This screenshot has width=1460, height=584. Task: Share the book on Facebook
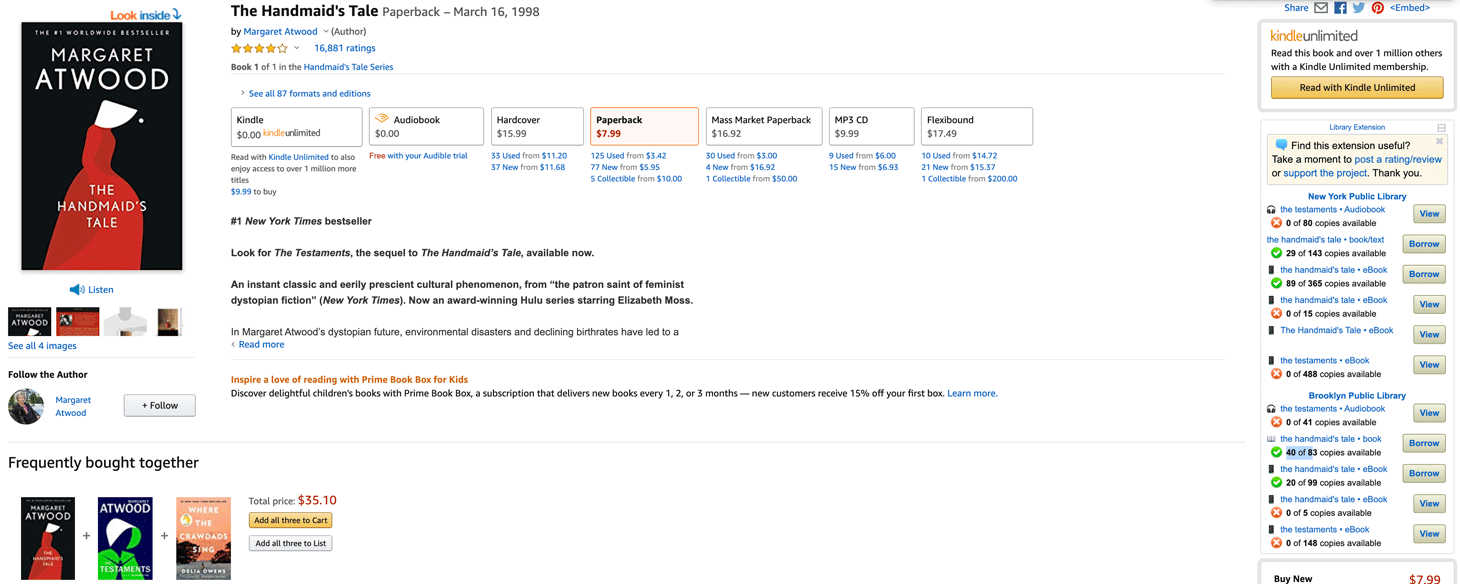click(x=1340, y=8)
